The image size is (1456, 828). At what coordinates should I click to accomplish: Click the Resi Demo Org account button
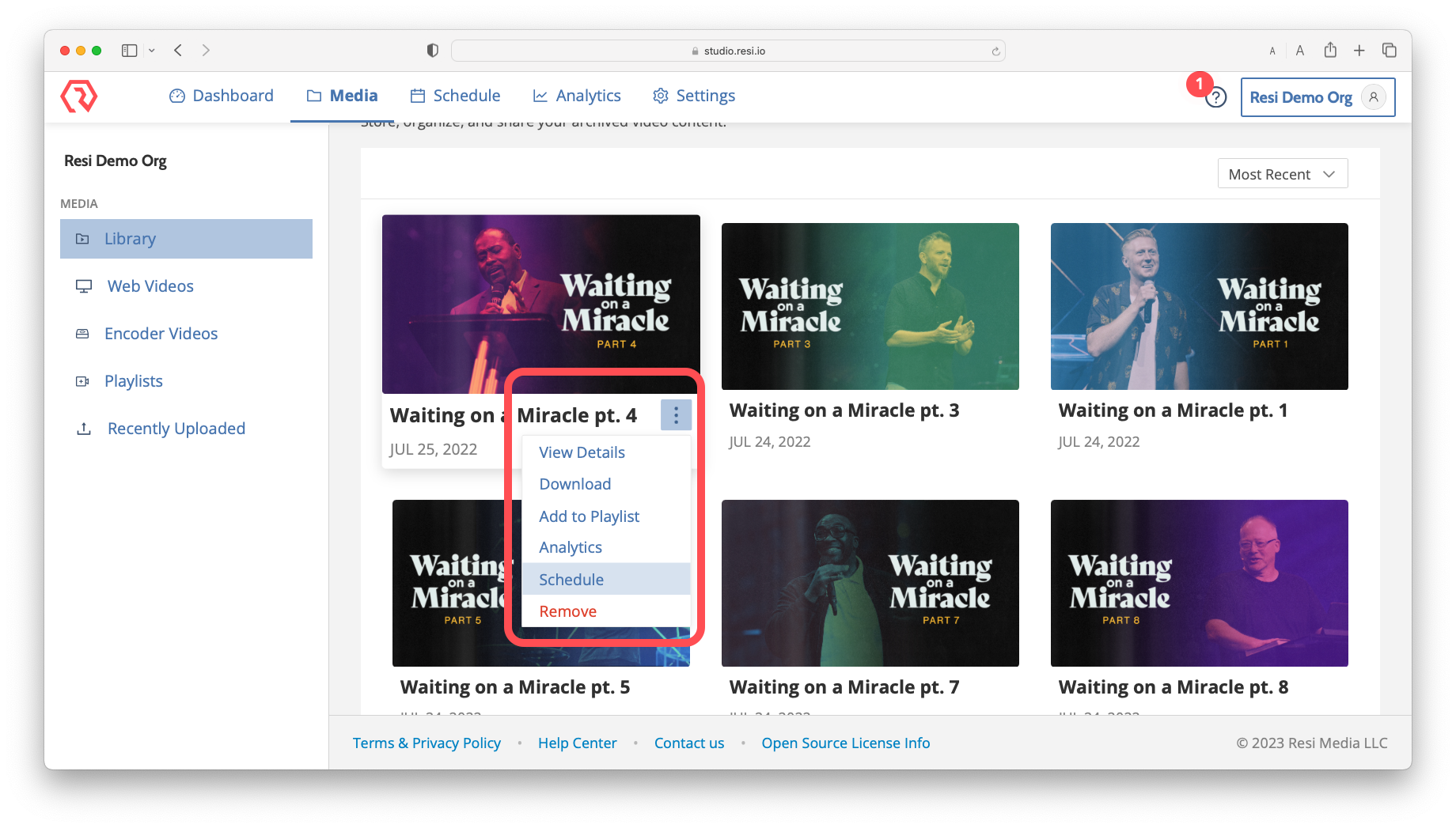(1318, 97)
